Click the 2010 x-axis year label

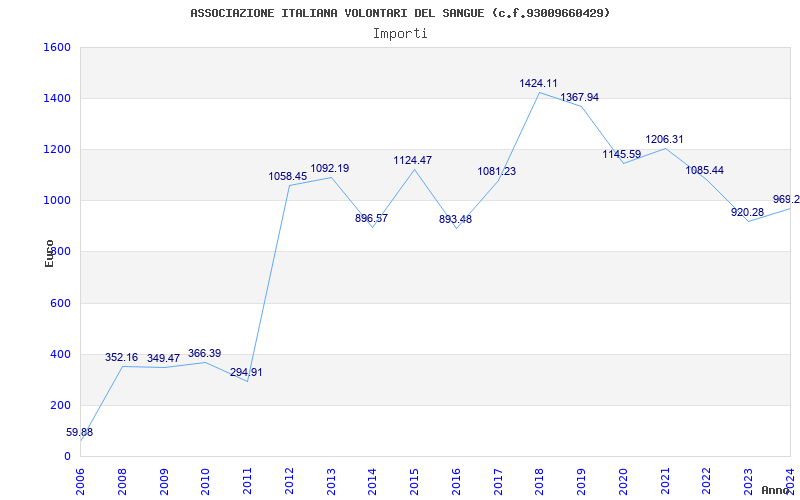pyautogui.click(x=206, y=481)
